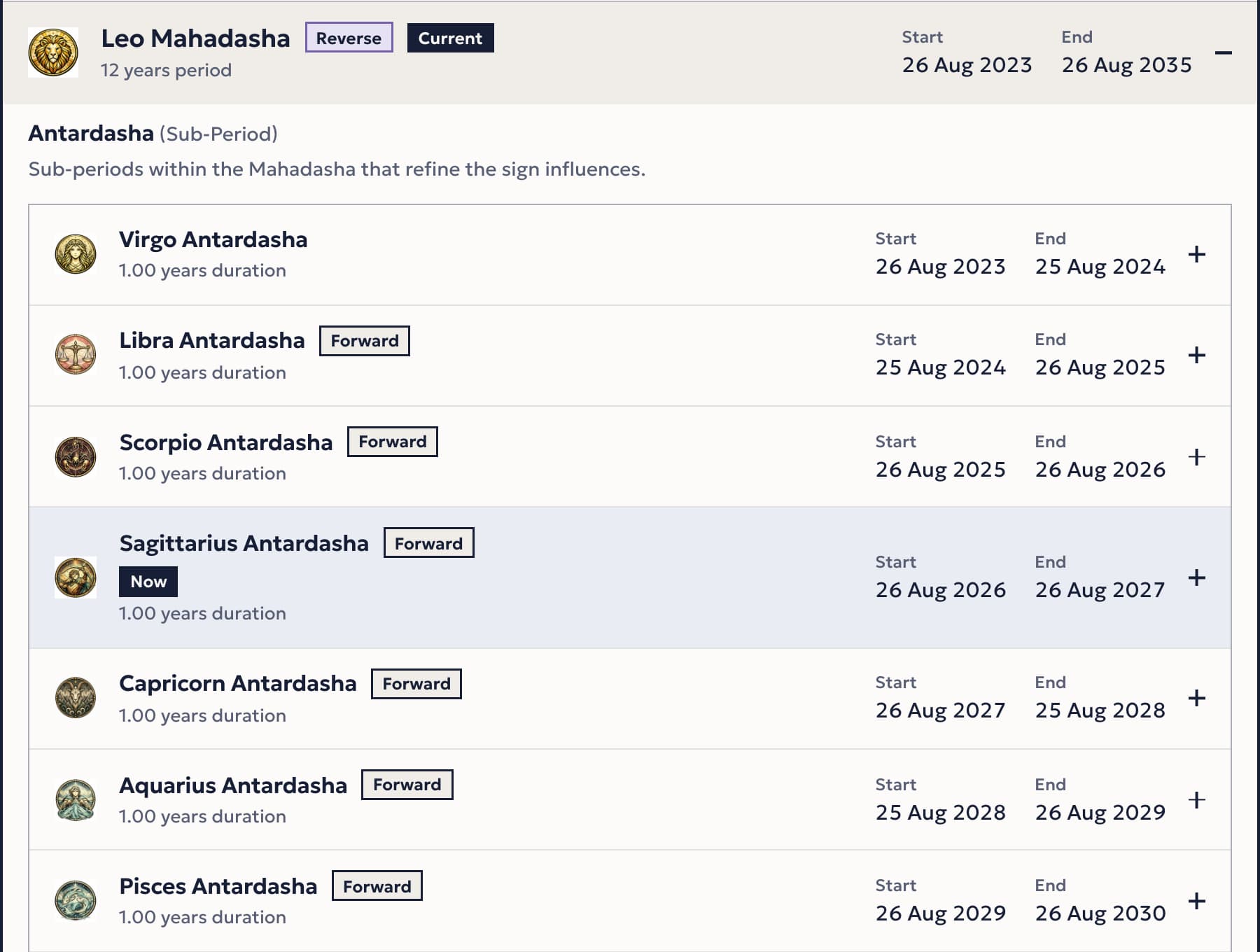This screenshot has height=952, width=1260.
Task: Click the Scorpio Antardasha title
Action: pyautogui.click(x=226, y=442)
